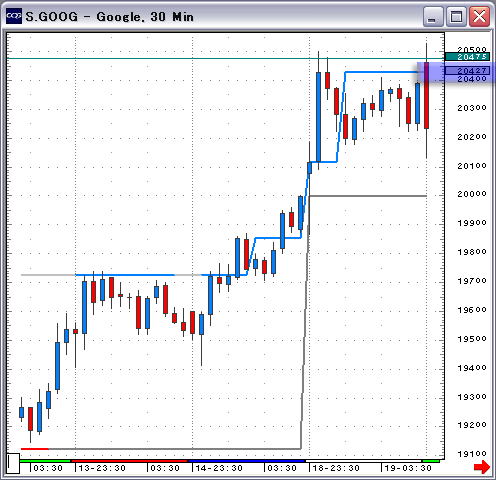
Task: Click the short red line segment near 19100
Action: pyautogui.click(x=35, y=449)
